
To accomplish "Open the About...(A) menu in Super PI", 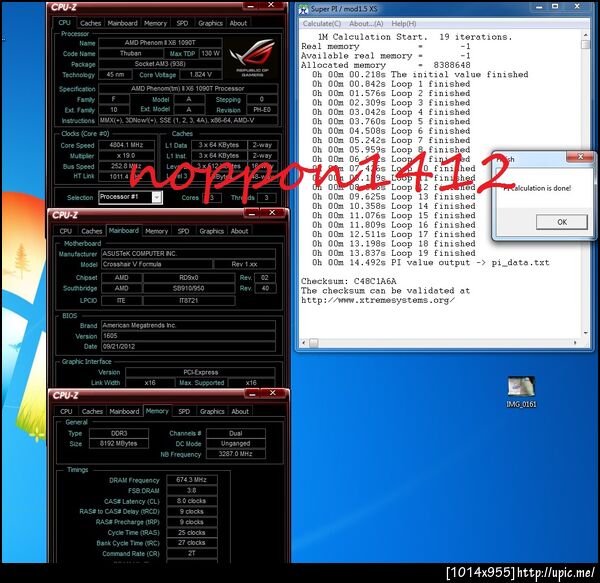I will (x=366, y=24).
